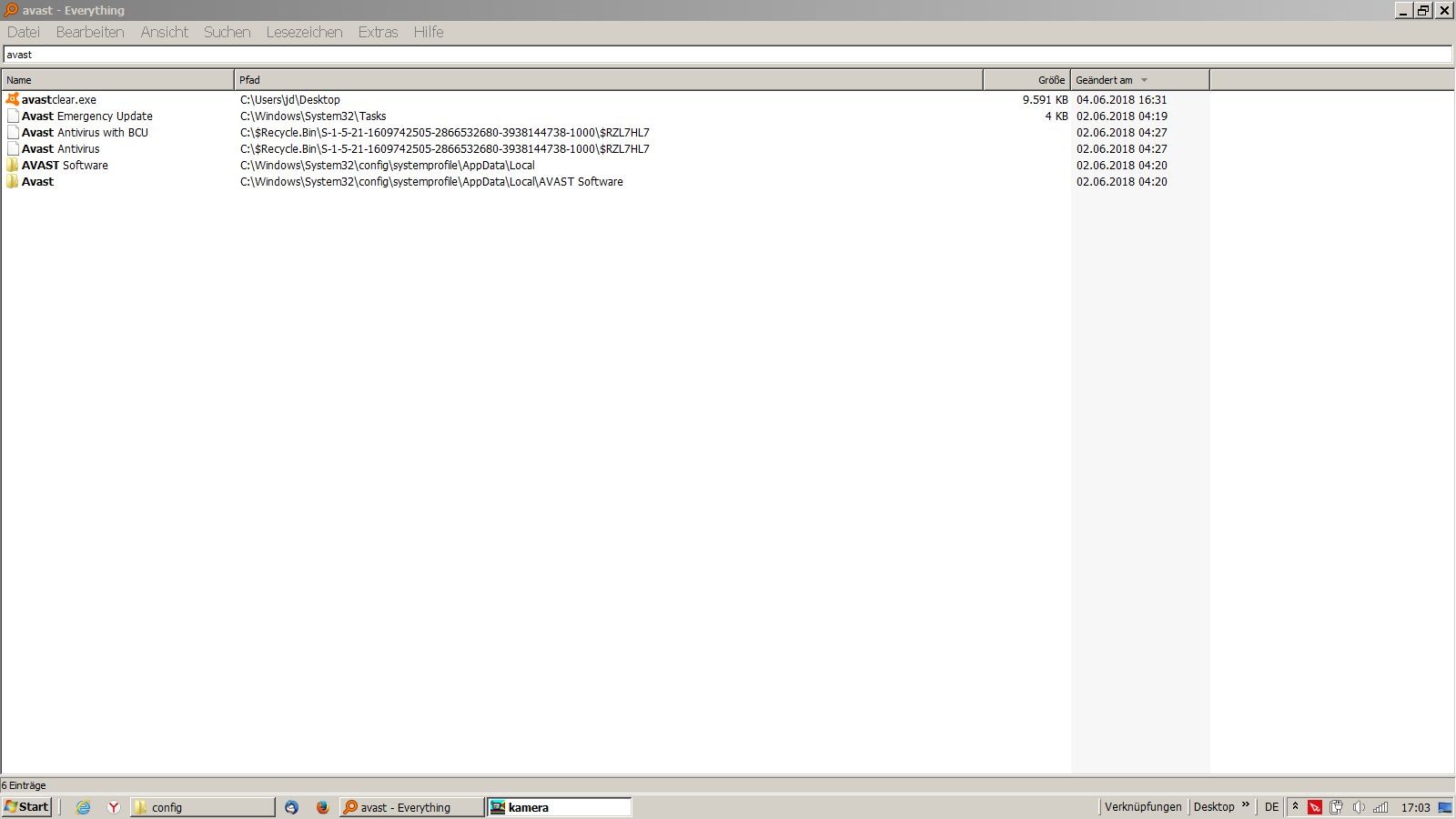Open Internet Explorer from the taskbar
Image resolution: width=1456 pixels, height=819 pixels.
coord(83,807)
